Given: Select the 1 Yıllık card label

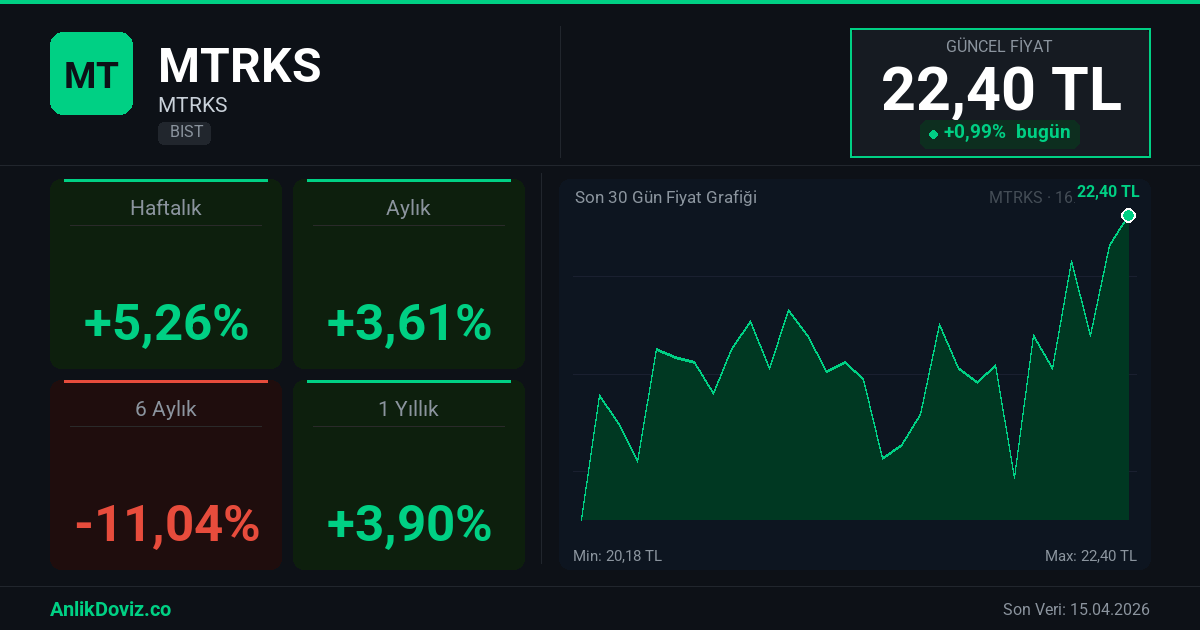Looking at the screenshot, I should pos(408,409).
